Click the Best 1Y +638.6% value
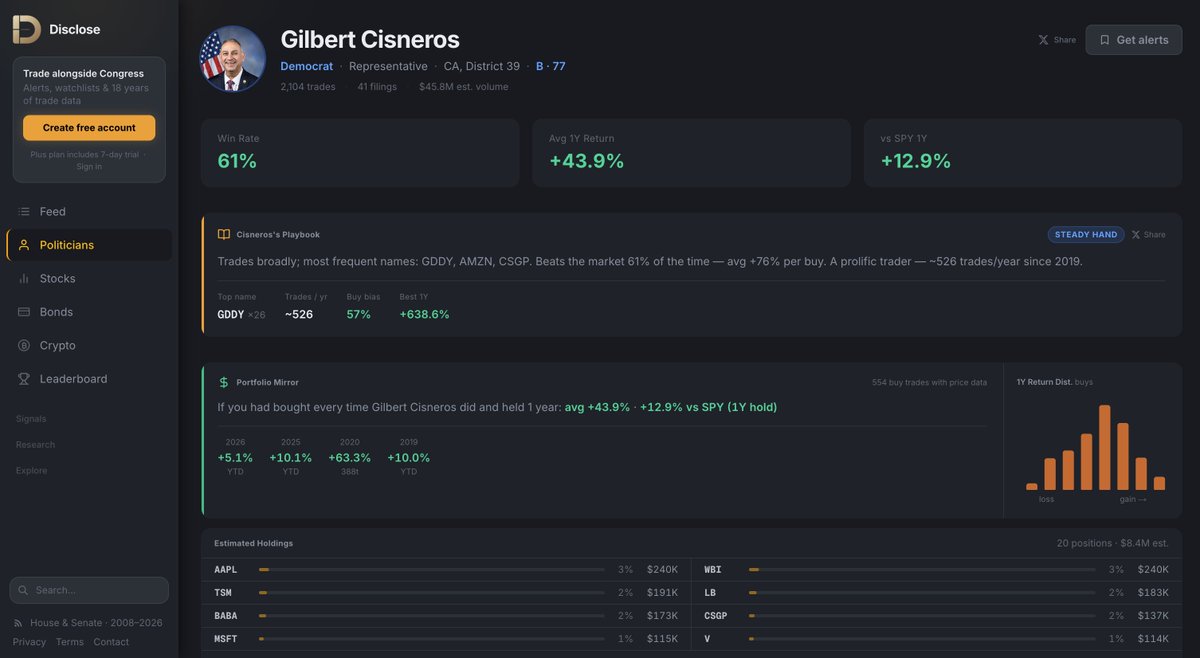This screenshot has height=658, width=1200. tap(424, 314)
